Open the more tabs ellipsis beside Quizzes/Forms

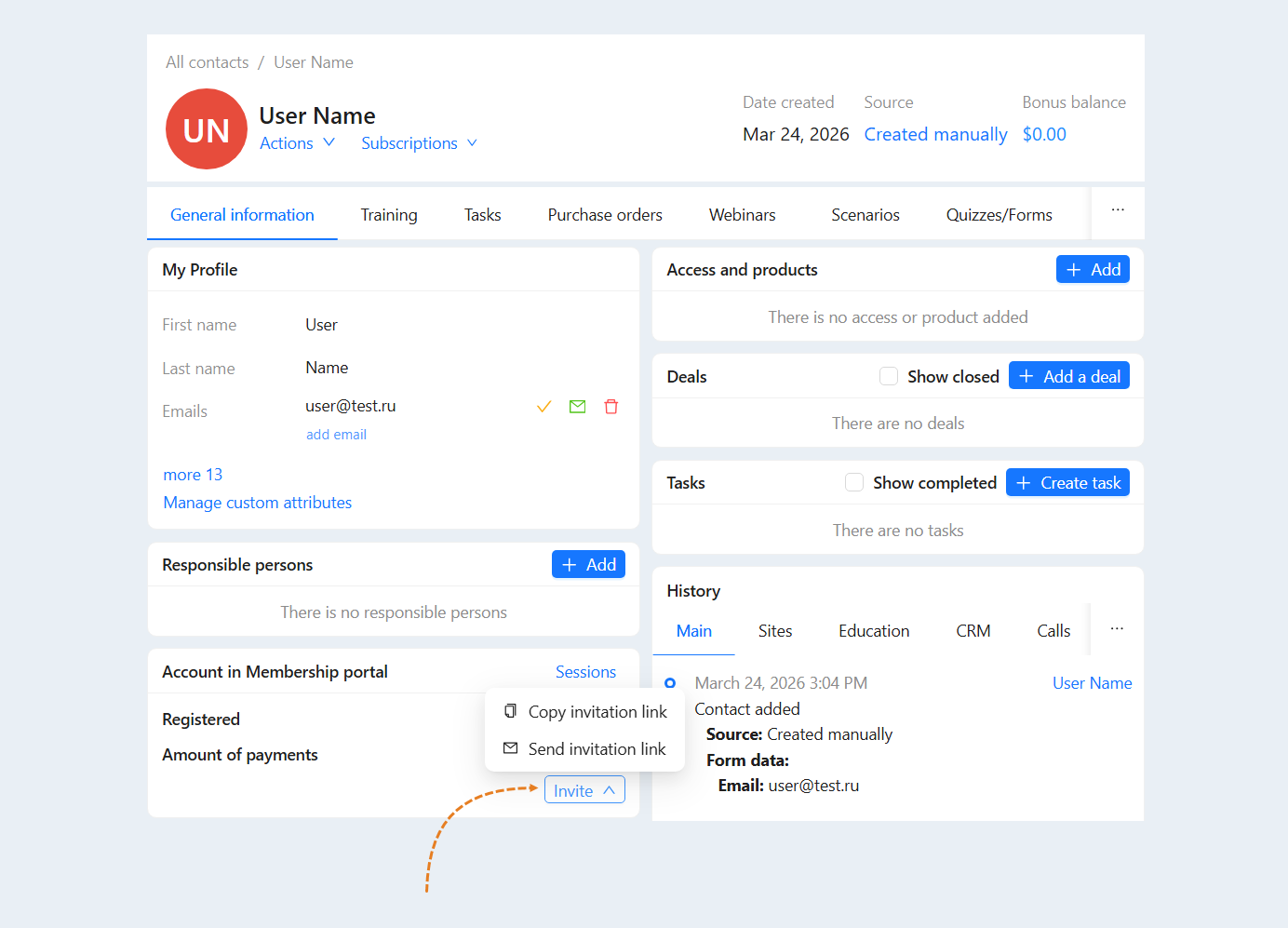click(x=1118, y=212)
